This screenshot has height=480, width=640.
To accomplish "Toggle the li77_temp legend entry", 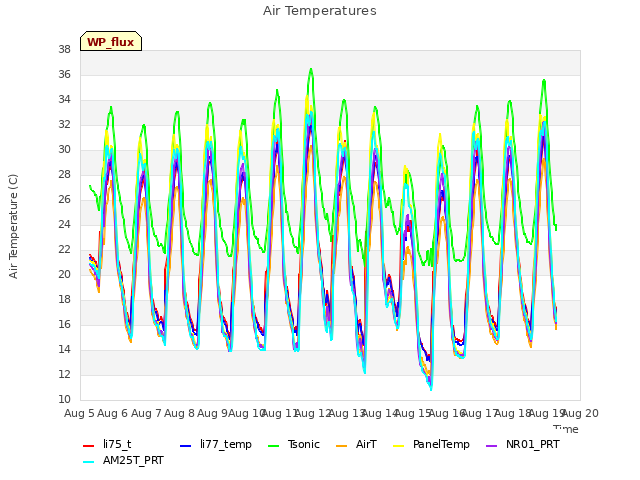I will [x=216, y=444].
